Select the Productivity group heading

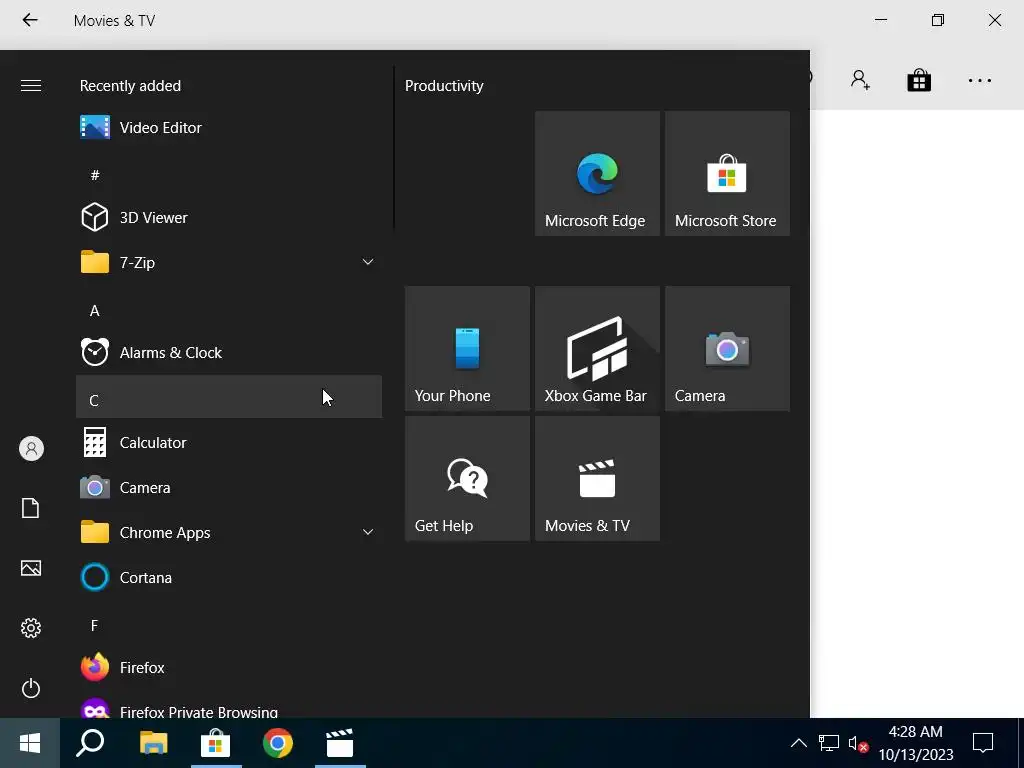click(x=444, y=86)
